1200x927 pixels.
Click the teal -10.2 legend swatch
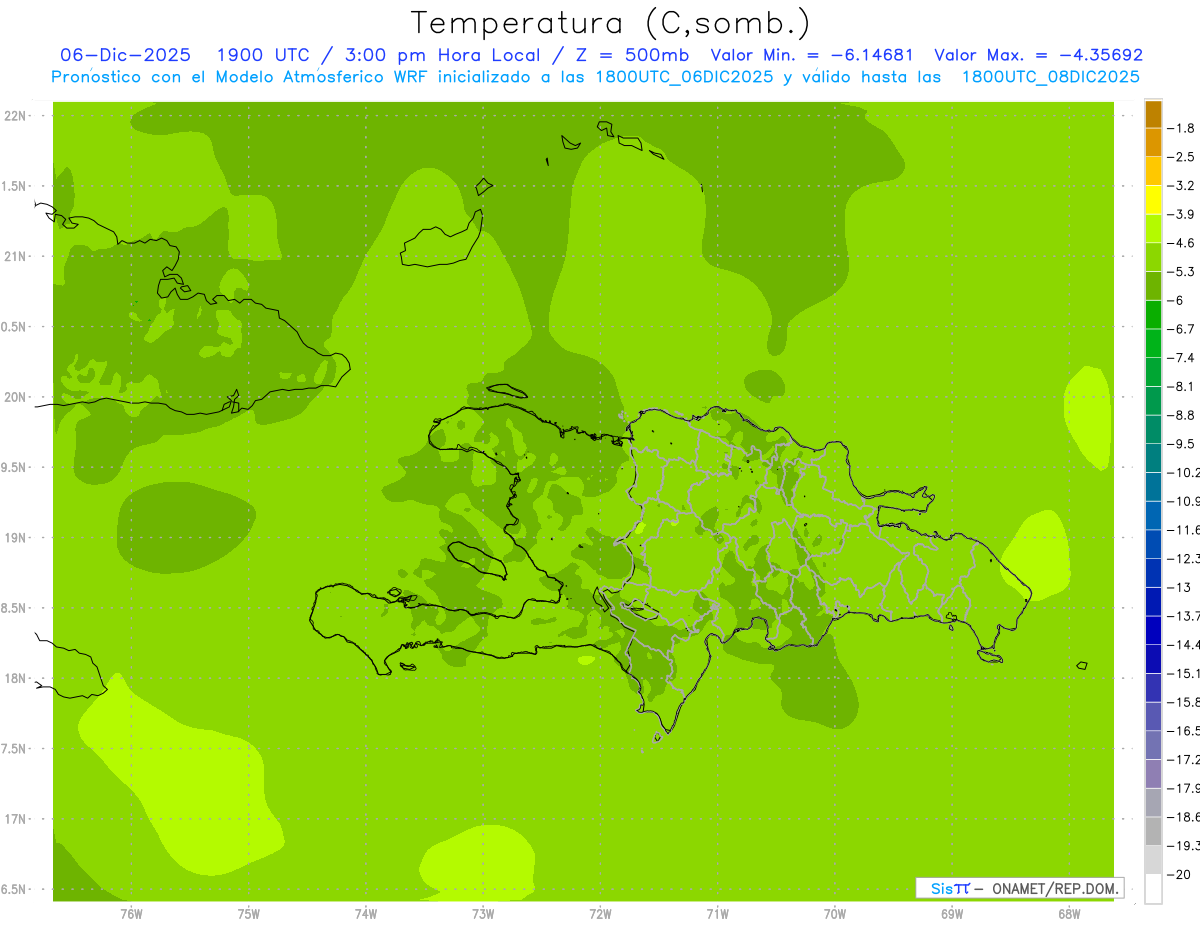point(1153,458)
